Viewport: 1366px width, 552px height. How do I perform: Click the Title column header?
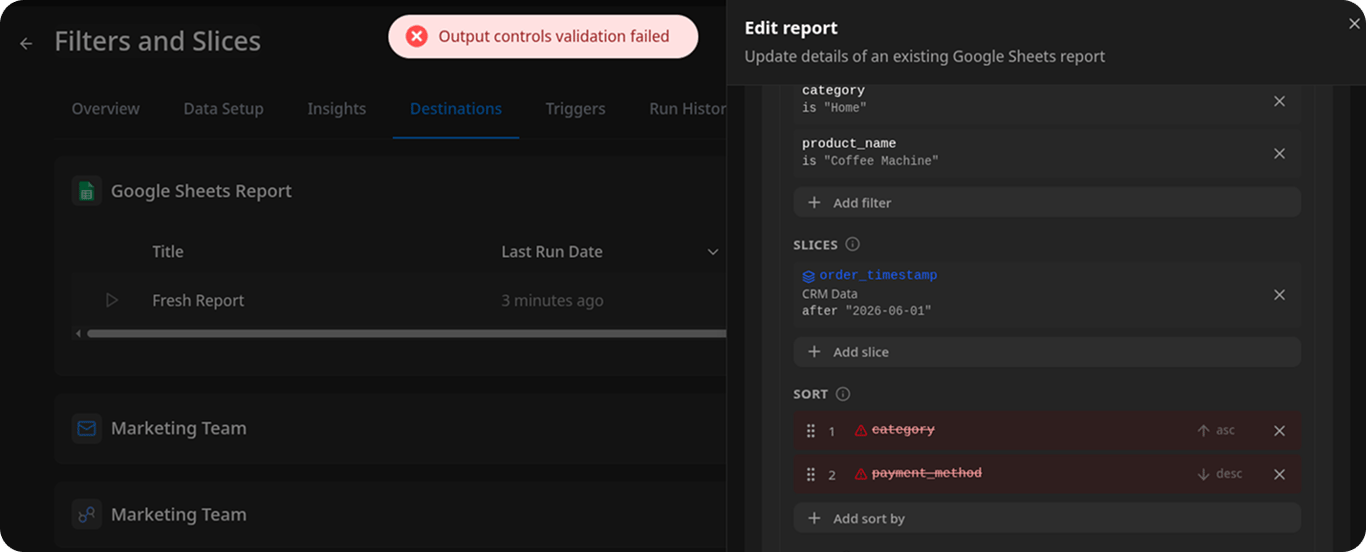(x=168, y=252)
